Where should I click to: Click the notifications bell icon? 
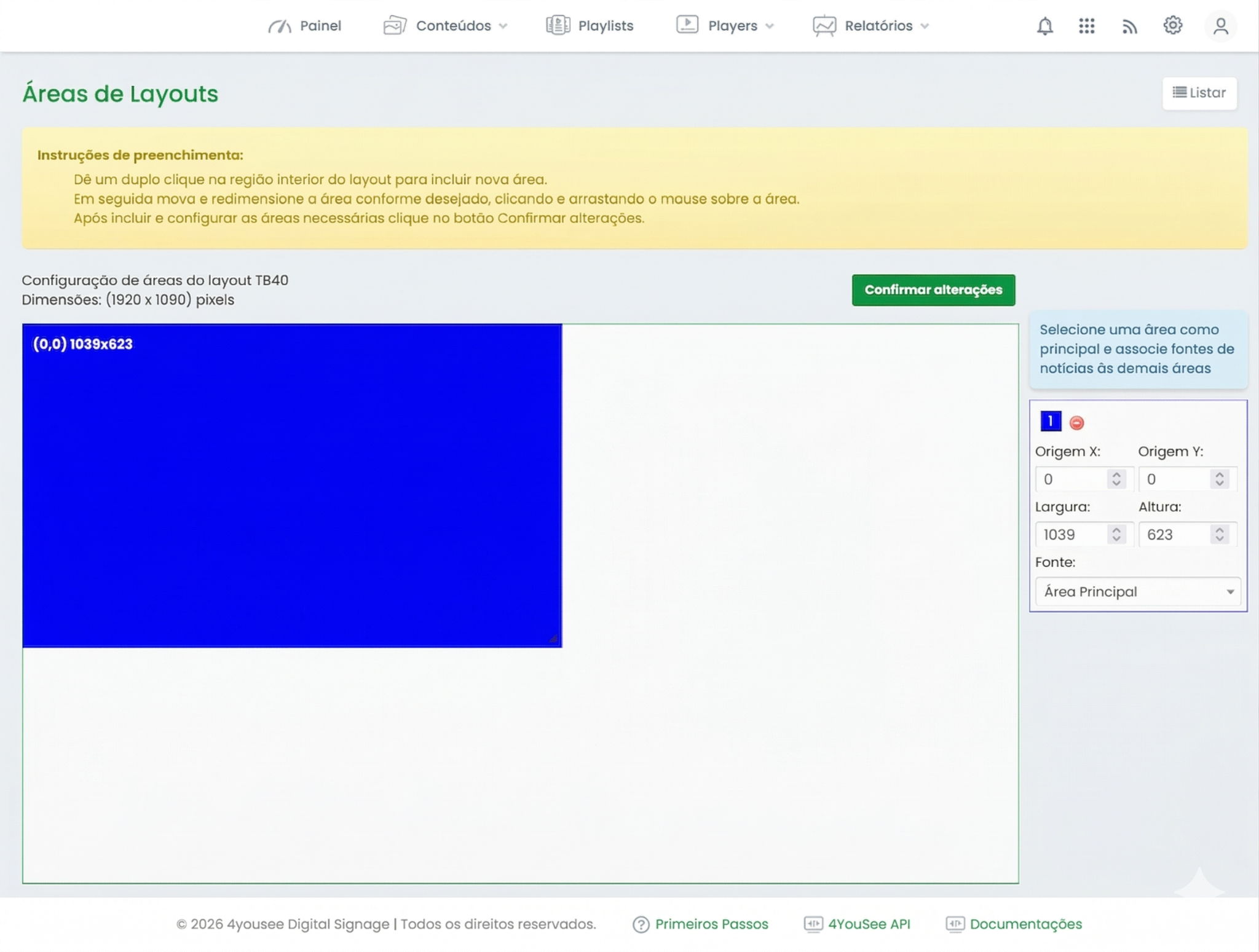pos(1044,26)
